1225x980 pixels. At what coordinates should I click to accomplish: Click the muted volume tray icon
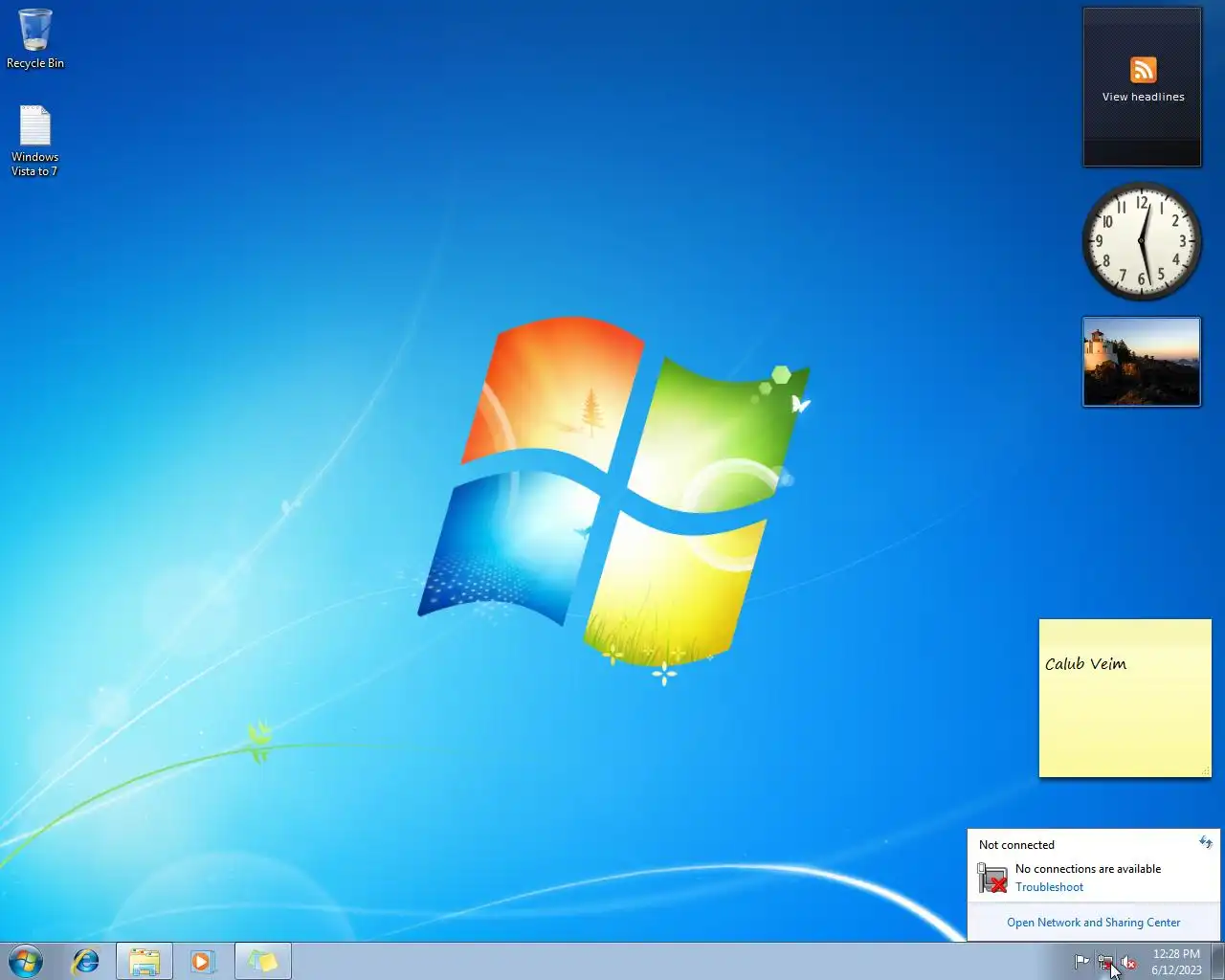point(1128,962)
